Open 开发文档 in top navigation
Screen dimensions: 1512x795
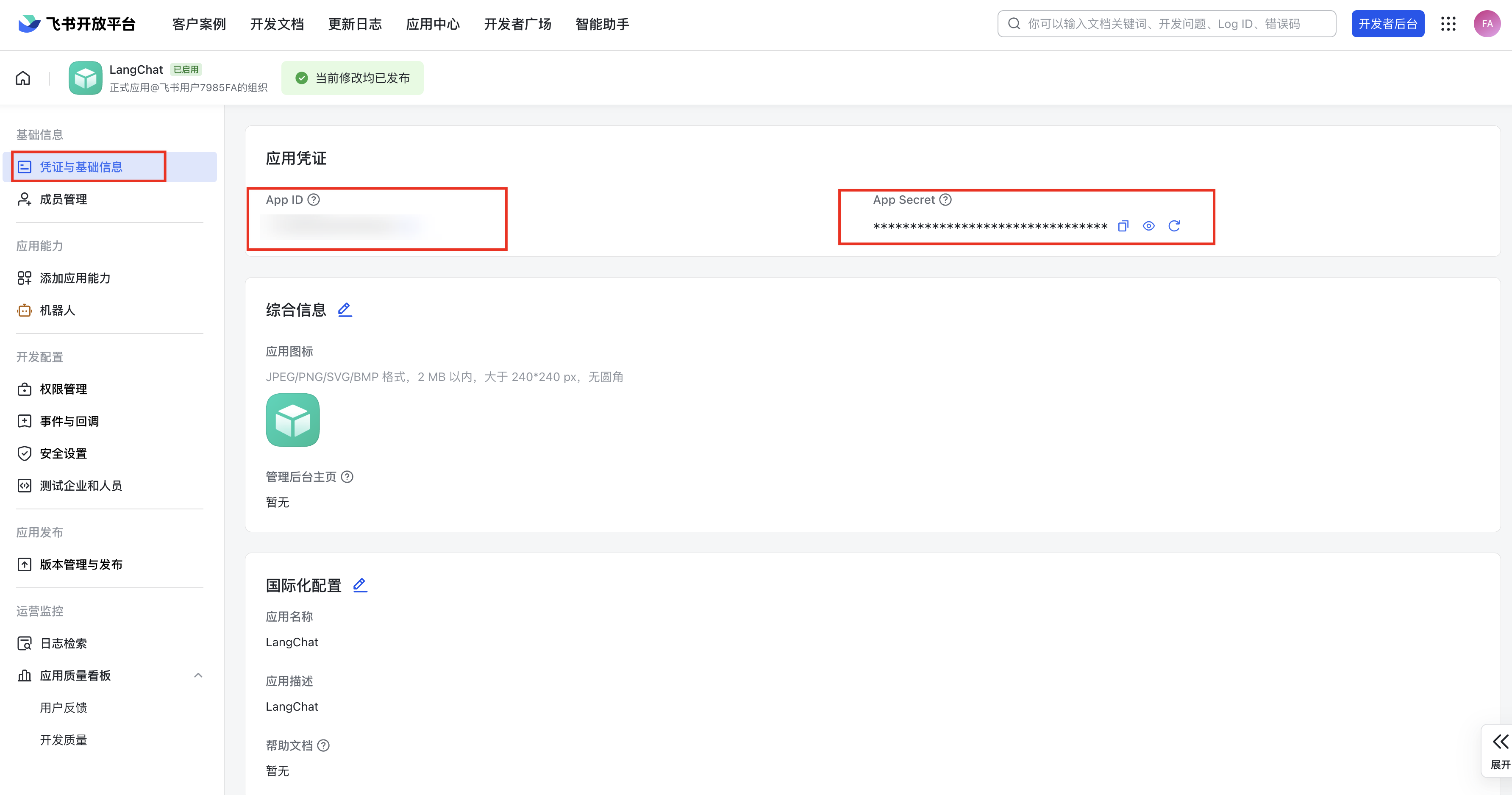pos(276,24)
